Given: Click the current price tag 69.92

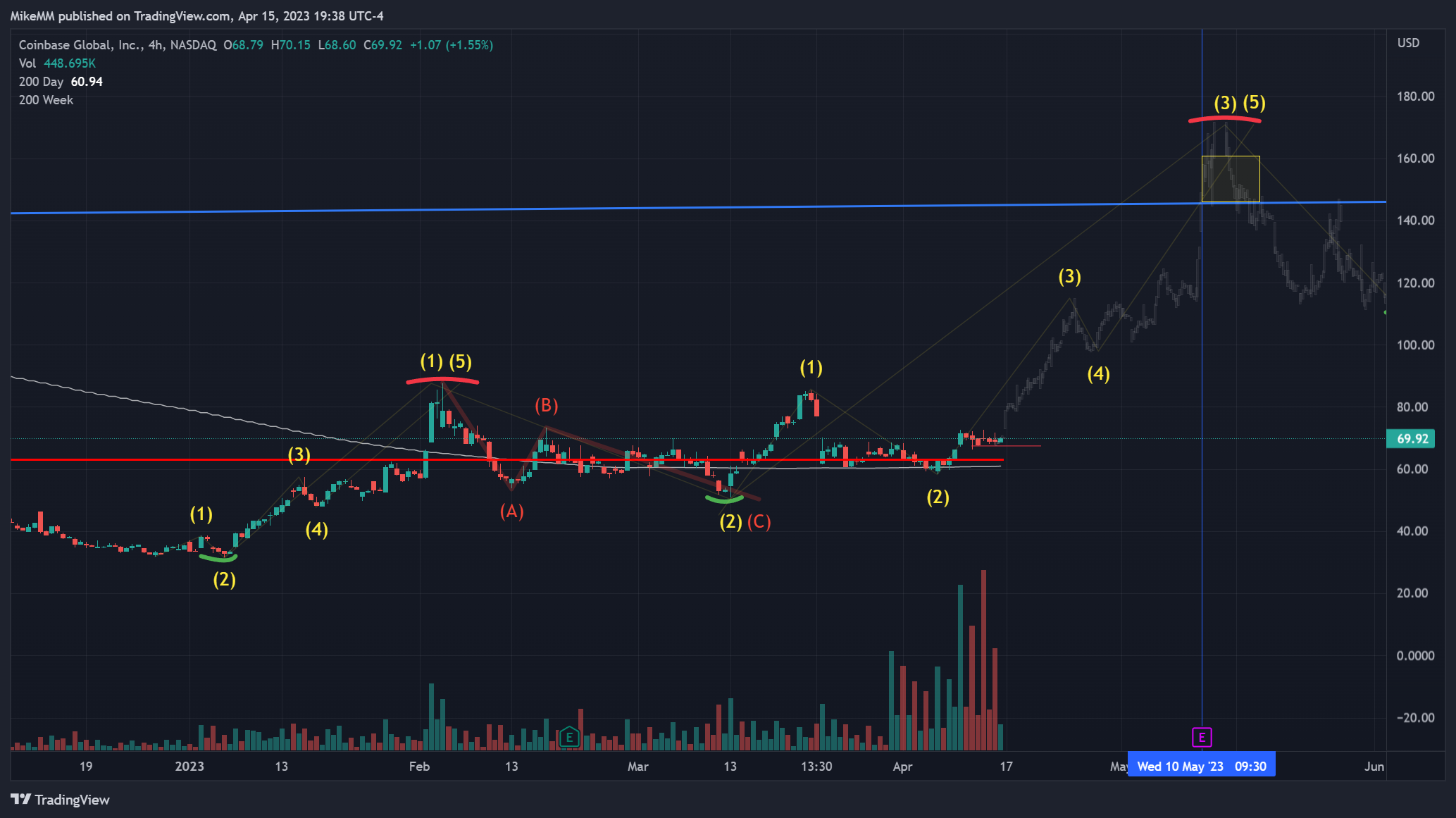Looking at the screenshot, I should 1410,439.
